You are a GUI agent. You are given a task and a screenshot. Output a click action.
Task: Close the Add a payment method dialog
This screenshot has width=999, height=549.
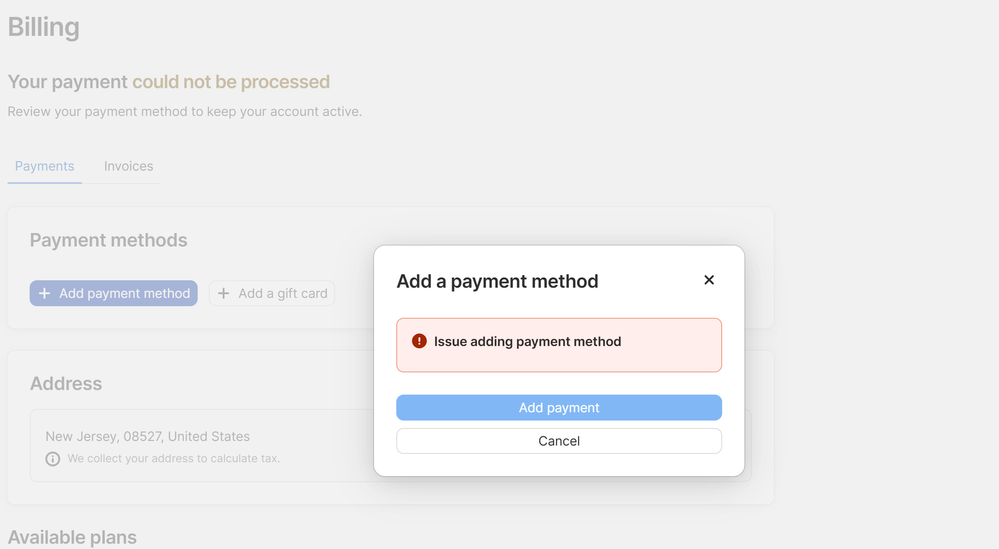tap(709, 280)
